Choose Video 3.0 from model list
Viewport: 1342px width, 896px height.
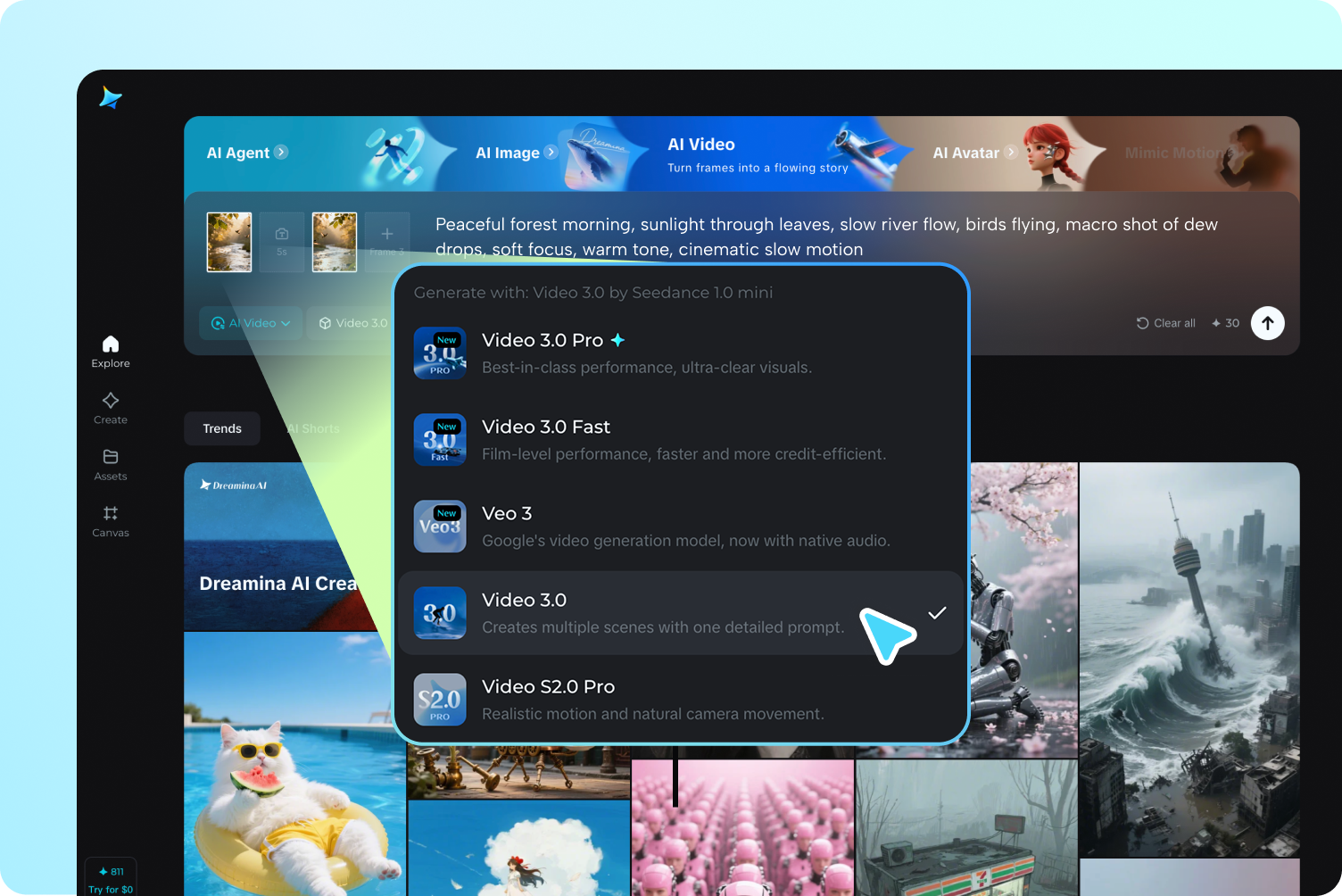click(x=681, y=613)
